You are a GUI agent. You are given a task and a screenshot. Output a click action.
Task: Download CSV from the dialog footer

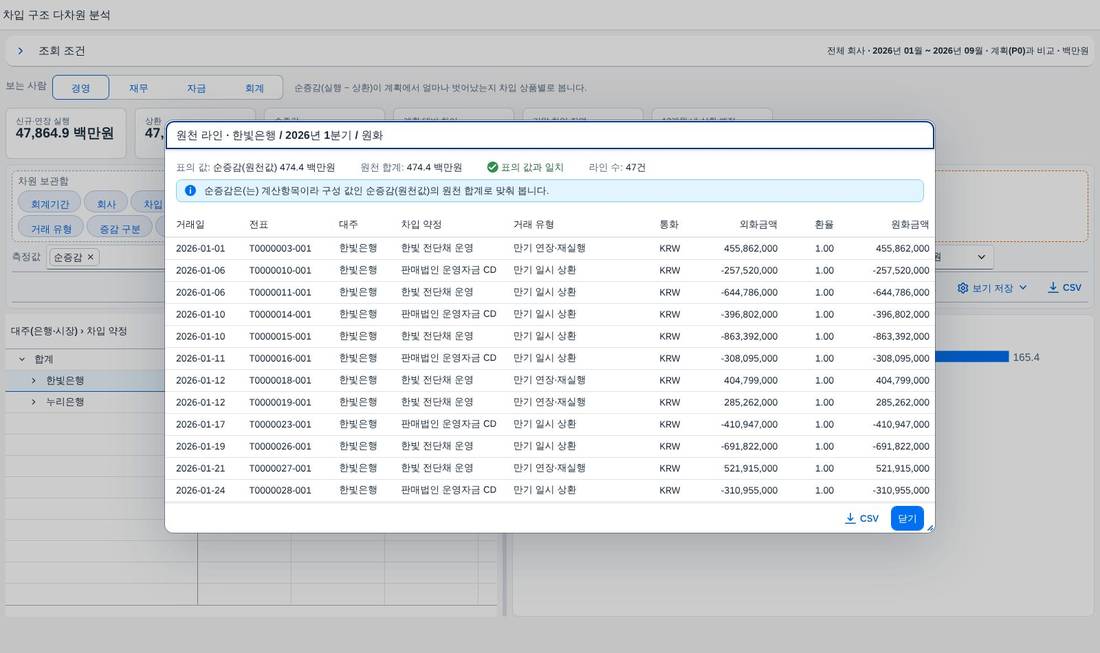click(861, 518)
